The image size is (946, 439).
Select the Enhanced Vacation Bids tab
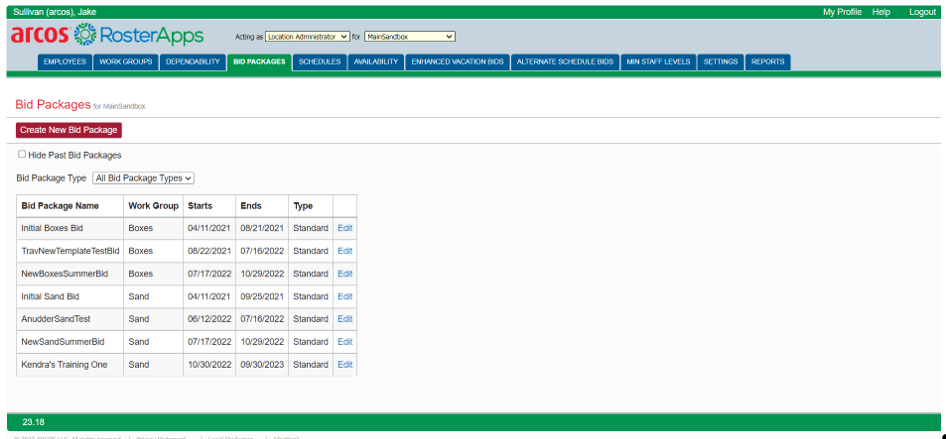[x=457, y=62]
